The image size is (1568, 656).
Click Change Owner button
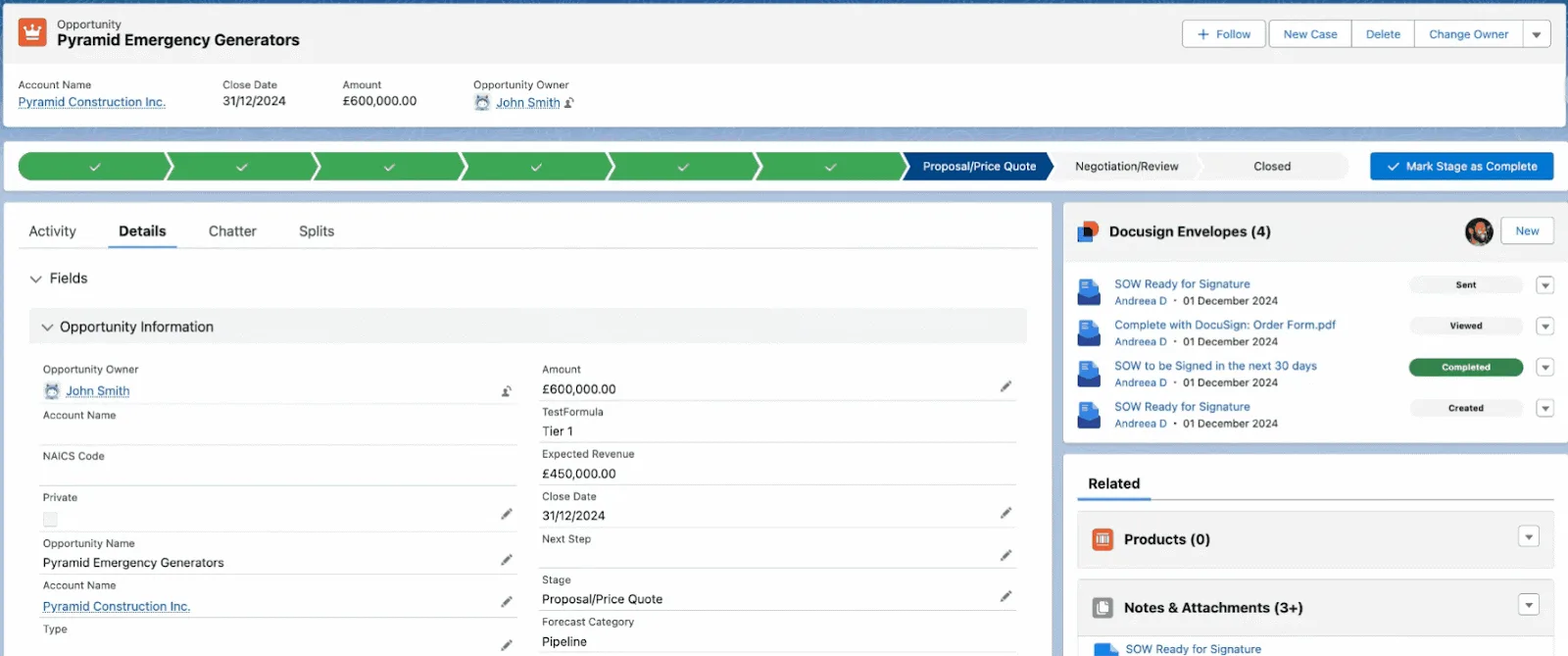[x=1468, y=34]
